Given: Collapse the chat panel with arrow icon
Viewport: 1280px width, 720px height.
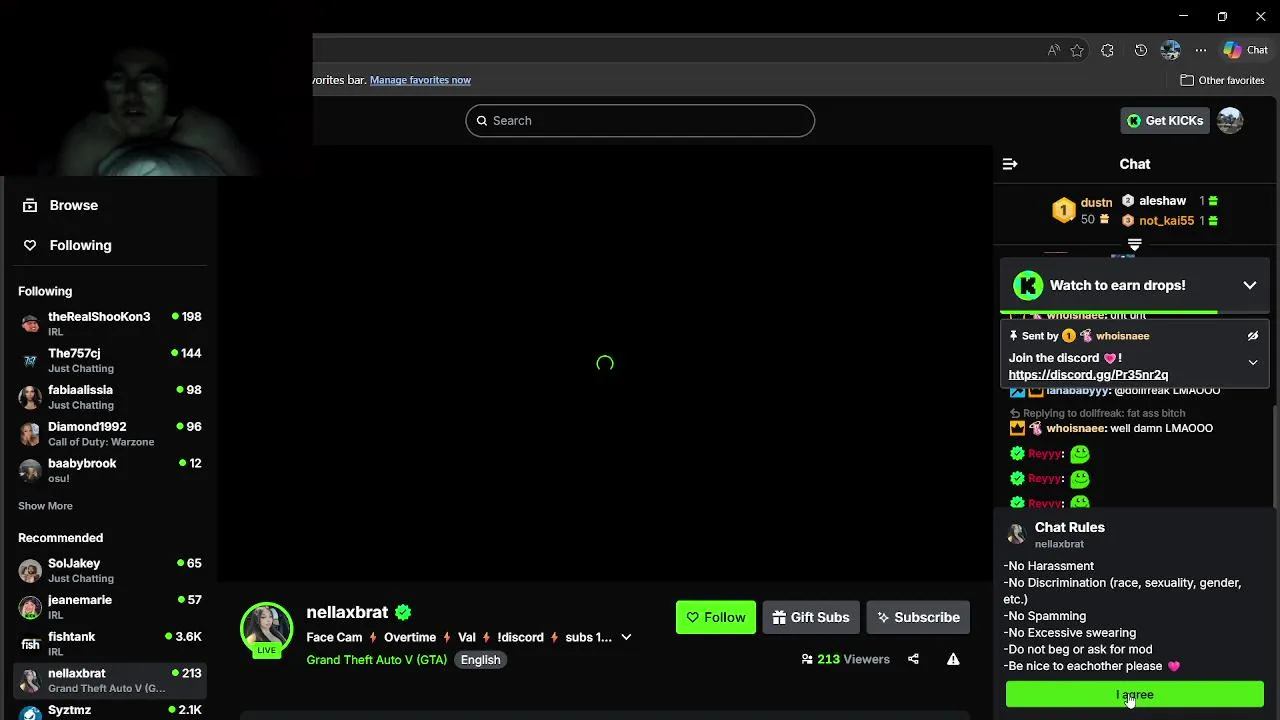Looking at the screenshot, I should coord(1010,164).
